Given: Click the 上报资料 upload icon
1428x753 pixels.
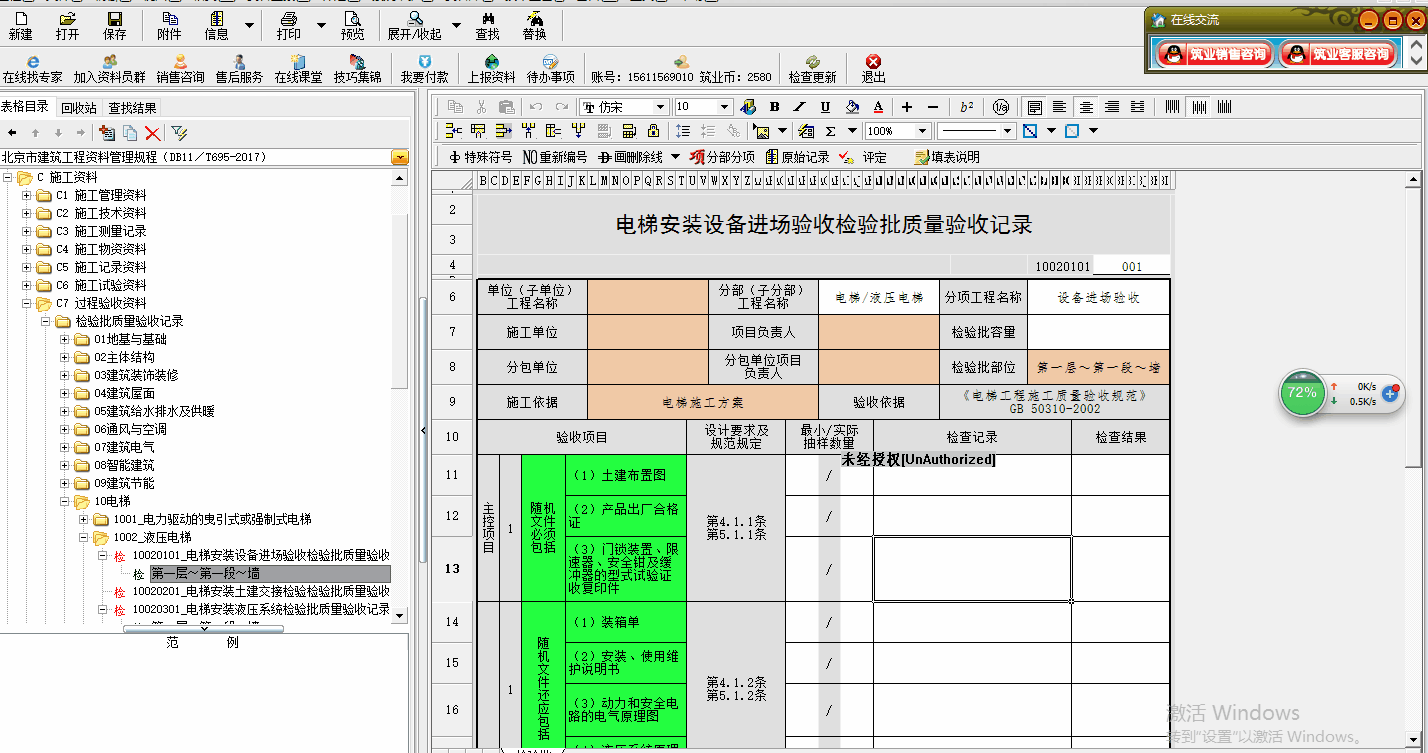Looking at the screenshot, I should pos(491,68).
